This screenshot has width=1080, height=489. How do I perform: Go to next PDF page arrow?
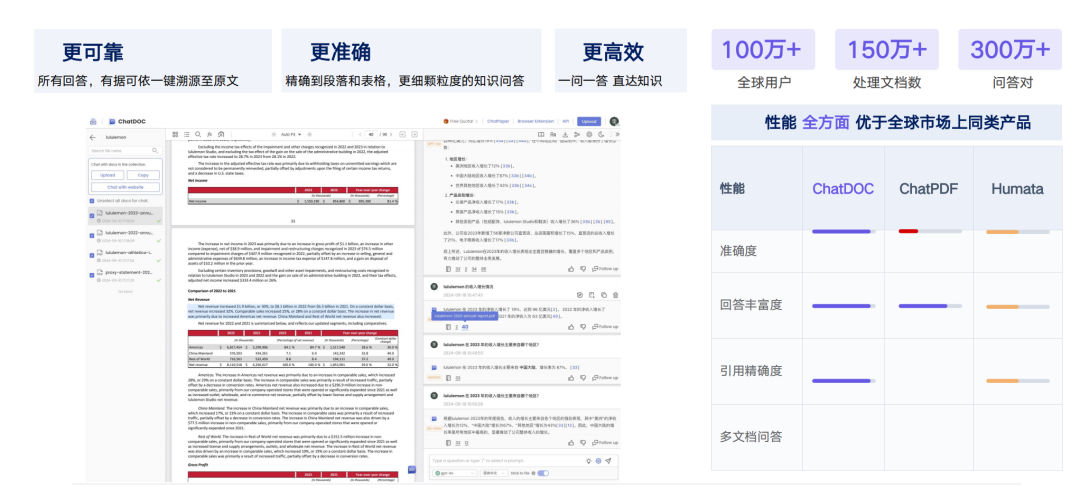pyautogui.click(x=391, y=134)
